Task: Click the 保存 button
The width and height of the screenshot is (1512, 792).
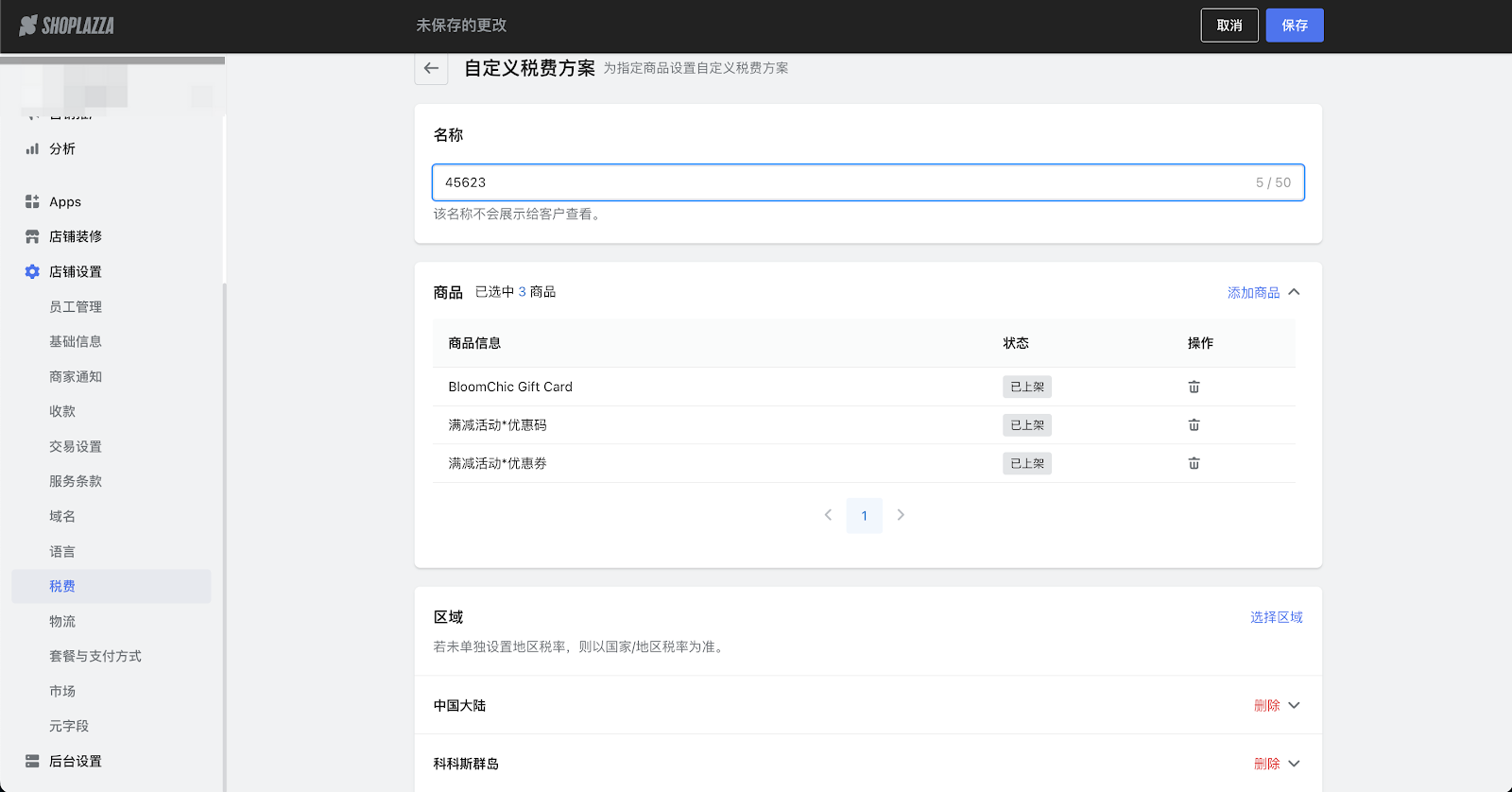Action: click(x=1294, y=26)
